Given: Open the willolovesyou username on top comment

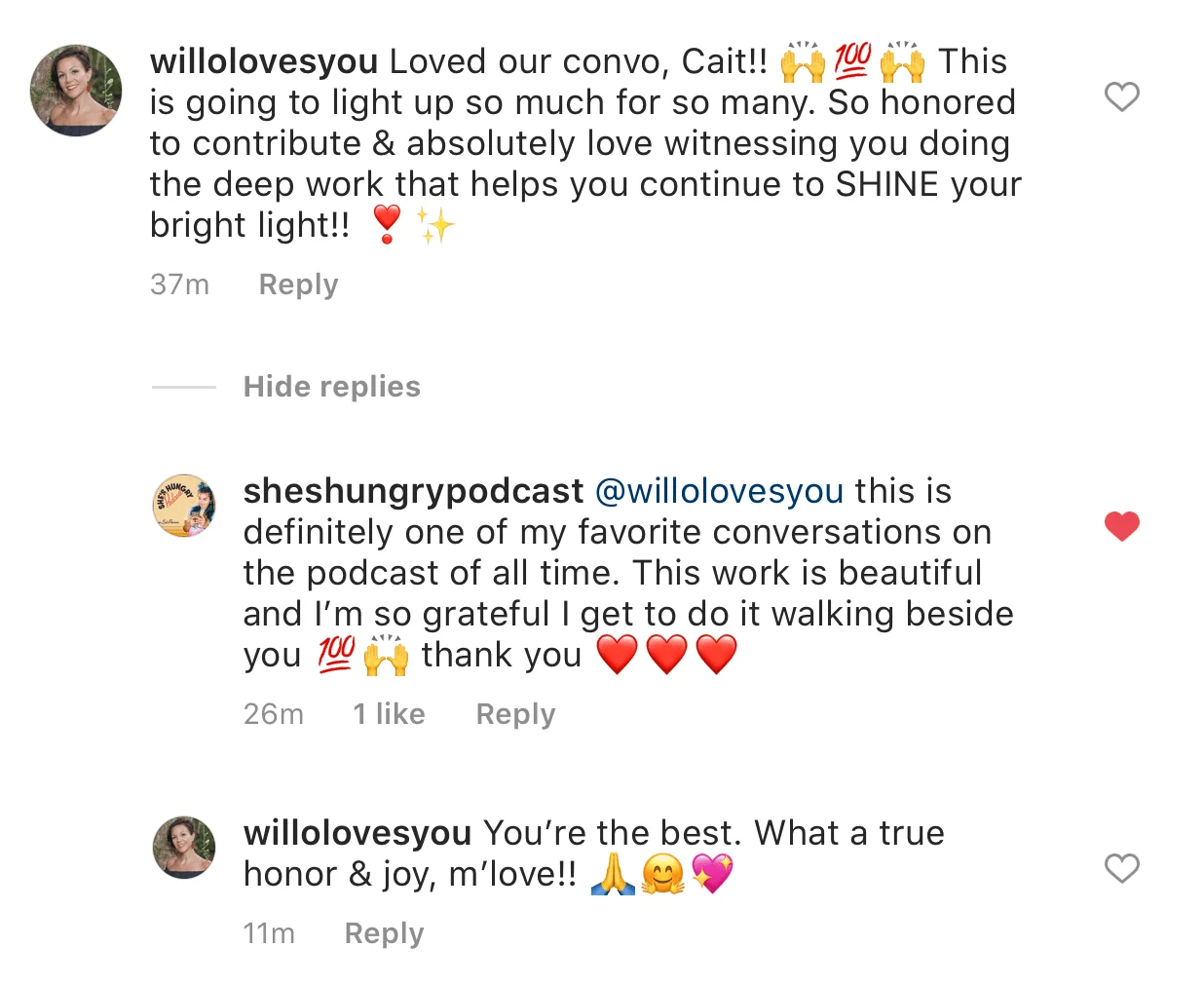Looking at the screenshot, I should click(264, 60).
